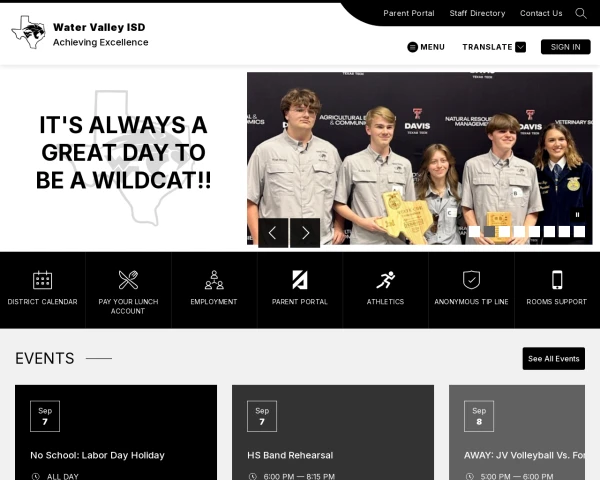The image size is (600, 480).
Task: Click the FFA students slideshow photo
Action: coord(419,158)
